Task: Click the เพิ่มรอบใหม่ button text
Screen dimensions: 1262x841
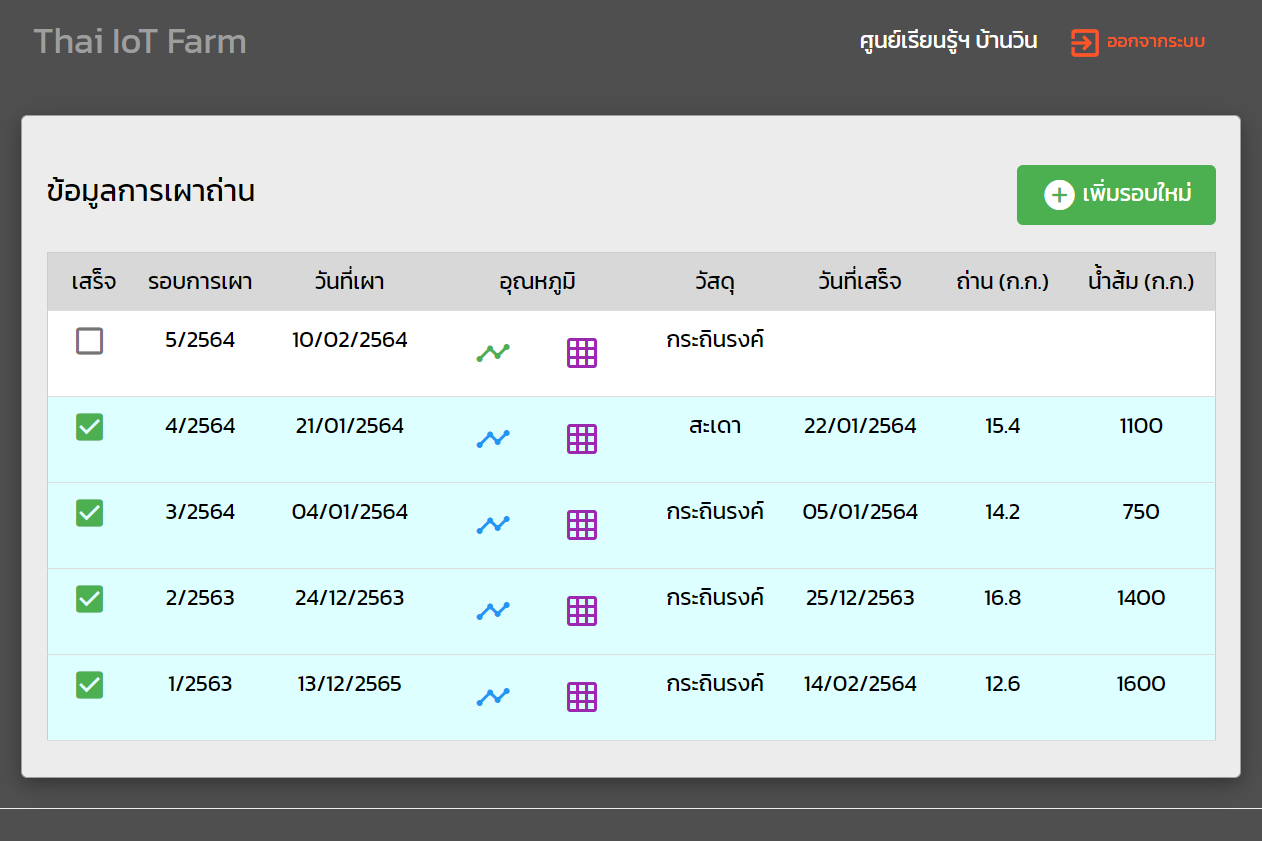Action: point(1137,194)
